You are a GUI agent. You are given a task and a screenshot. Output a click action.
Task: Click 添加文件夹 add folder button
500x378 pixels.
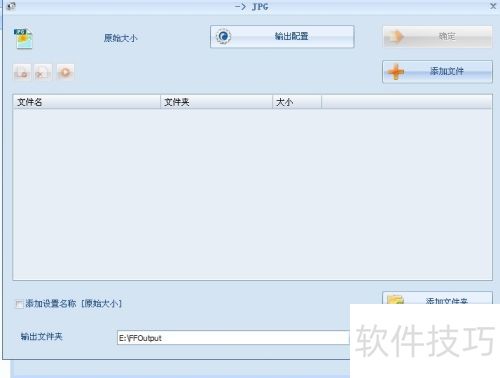[x=437, y=298]
